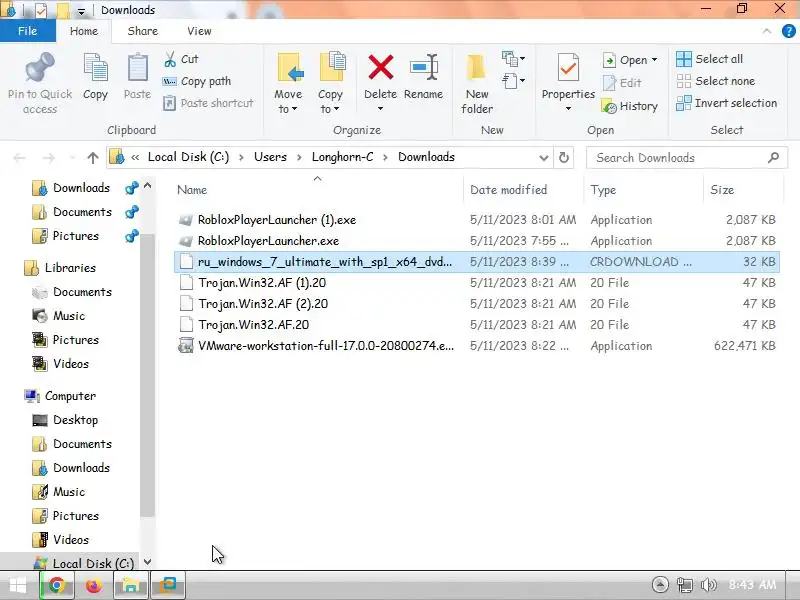This screenshot has width=800, height=600.
Task: Select the VMware-workstation-full installer file
Action: click(x=476, y=346)
